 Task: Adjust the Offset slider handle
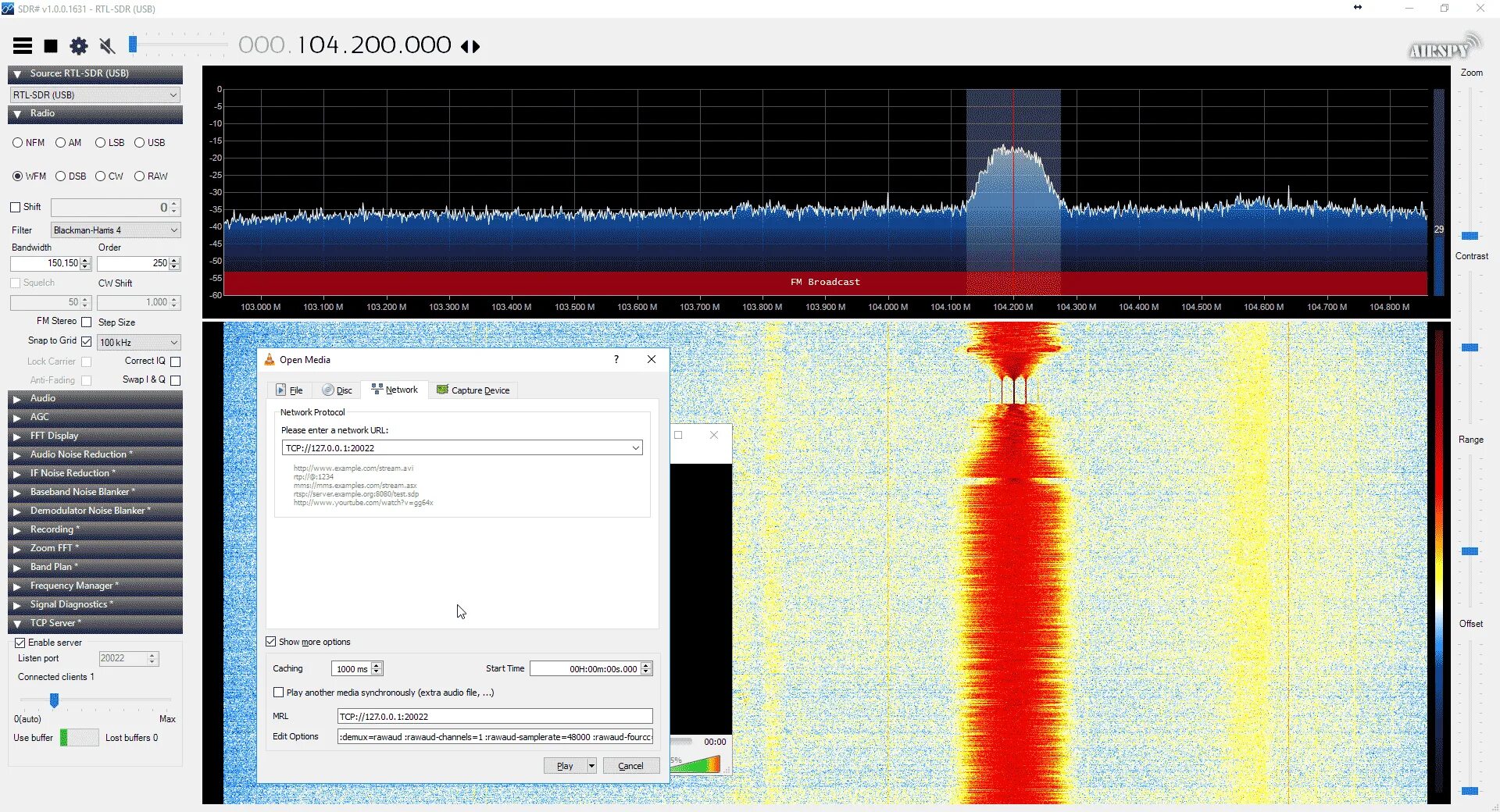pos(1470,791)
